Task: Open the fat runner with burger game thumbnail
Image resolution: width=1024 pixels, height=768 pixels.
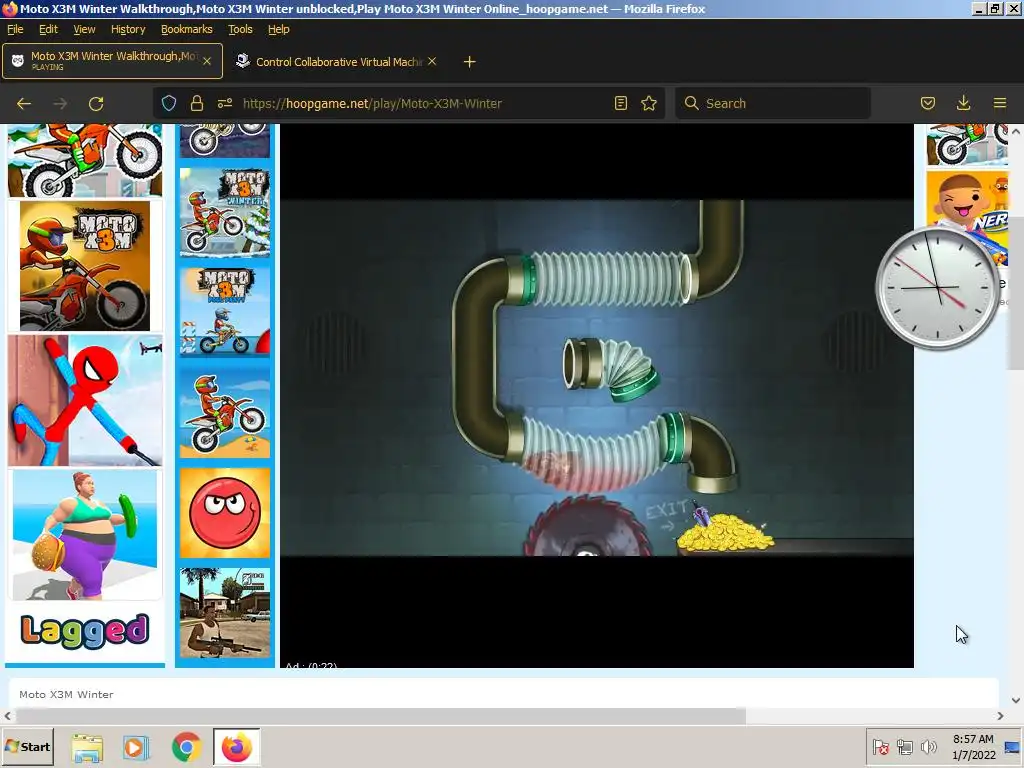Action: point(85,535)
